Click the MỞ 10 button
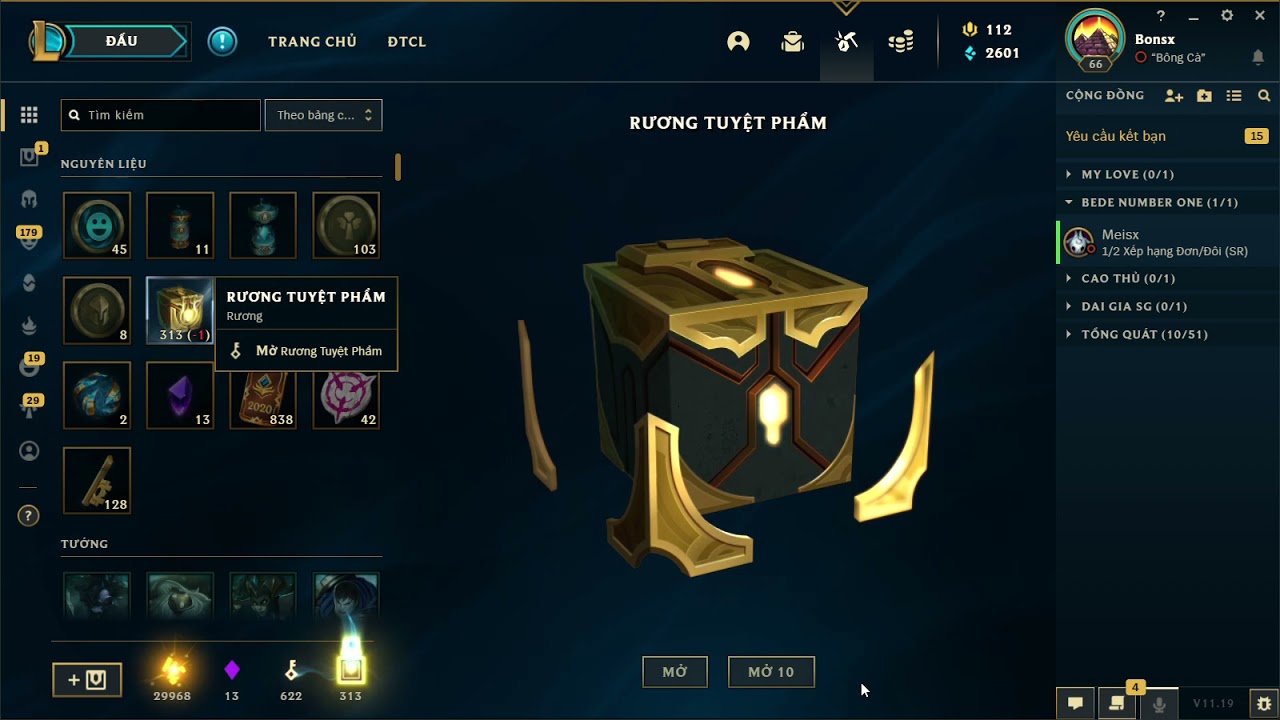The image size is (1280, 720). click(771, 672)
